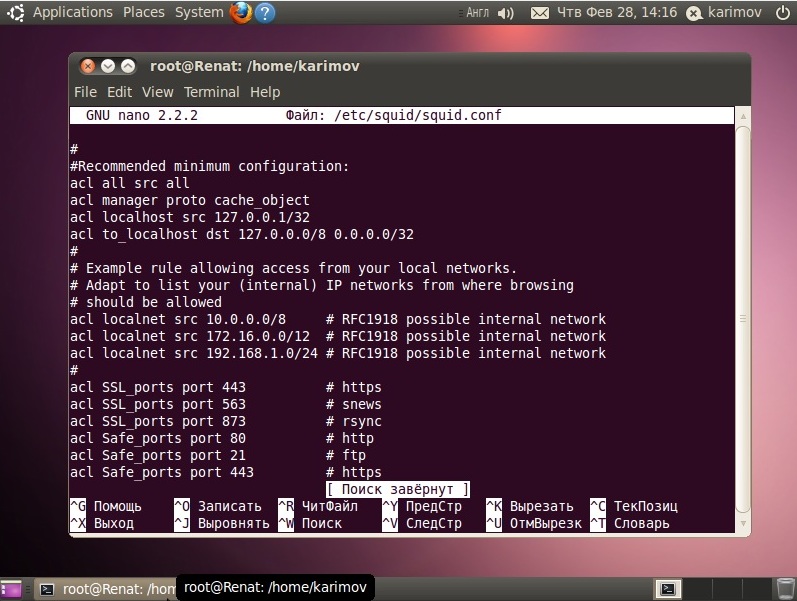797x601 pixels.
Task: Click localnet line with 192.168.1.0/24
Action: coord(338,353)
